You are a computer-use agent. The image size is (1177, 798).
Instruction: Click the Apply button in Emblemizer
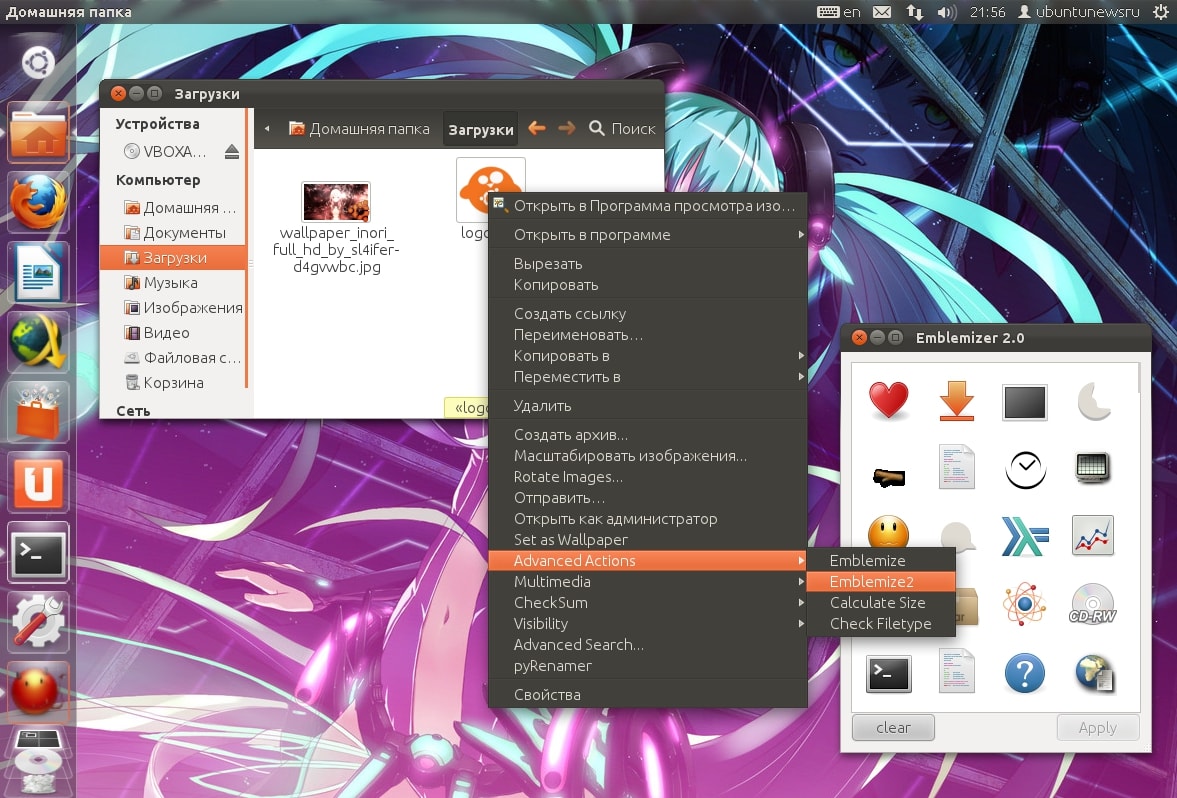1097,727
